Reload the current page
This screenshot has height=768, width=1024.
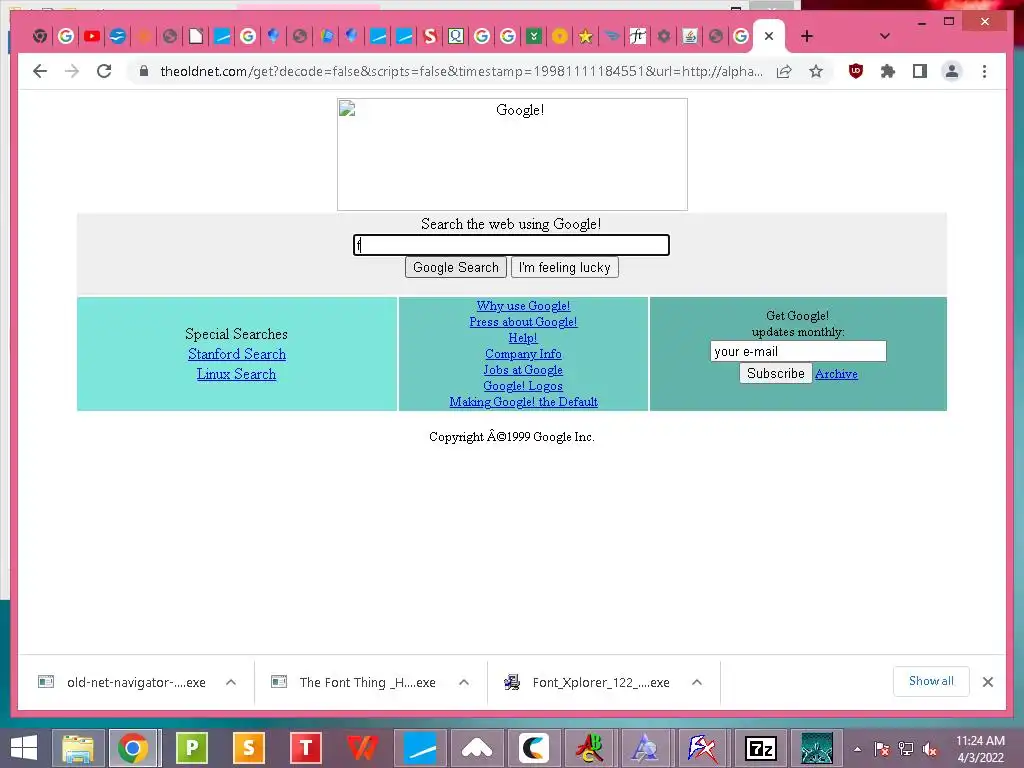tap(104, 71)
